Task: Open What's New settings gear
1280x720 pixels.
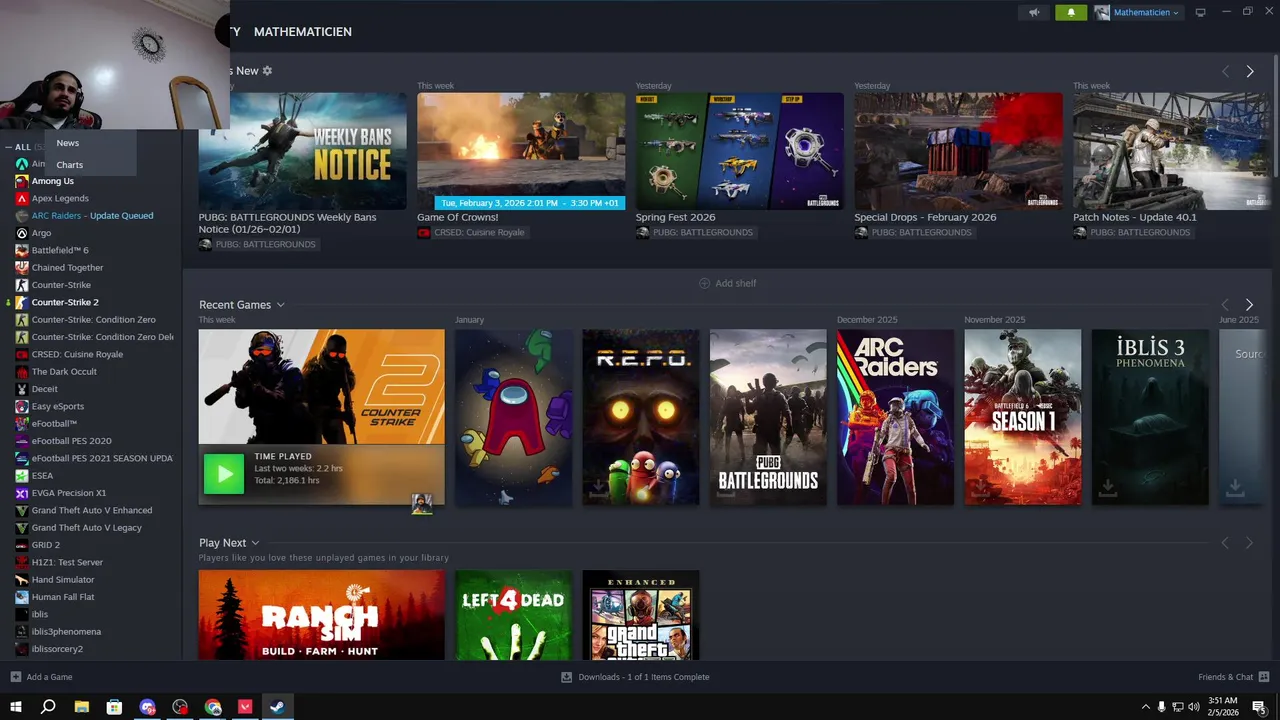Action: 267,71
